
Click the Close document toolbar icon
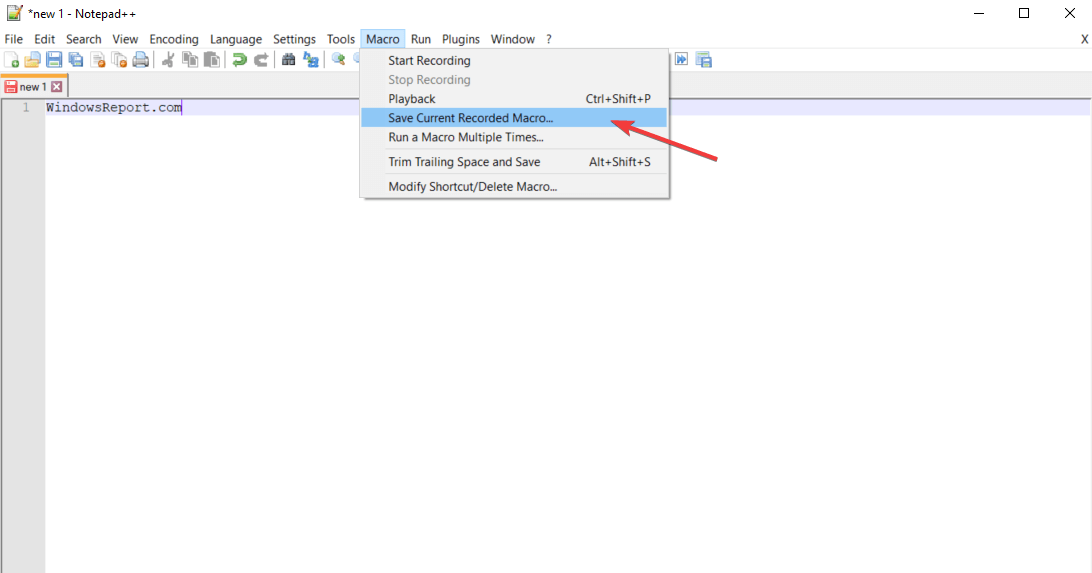point(98,60)
